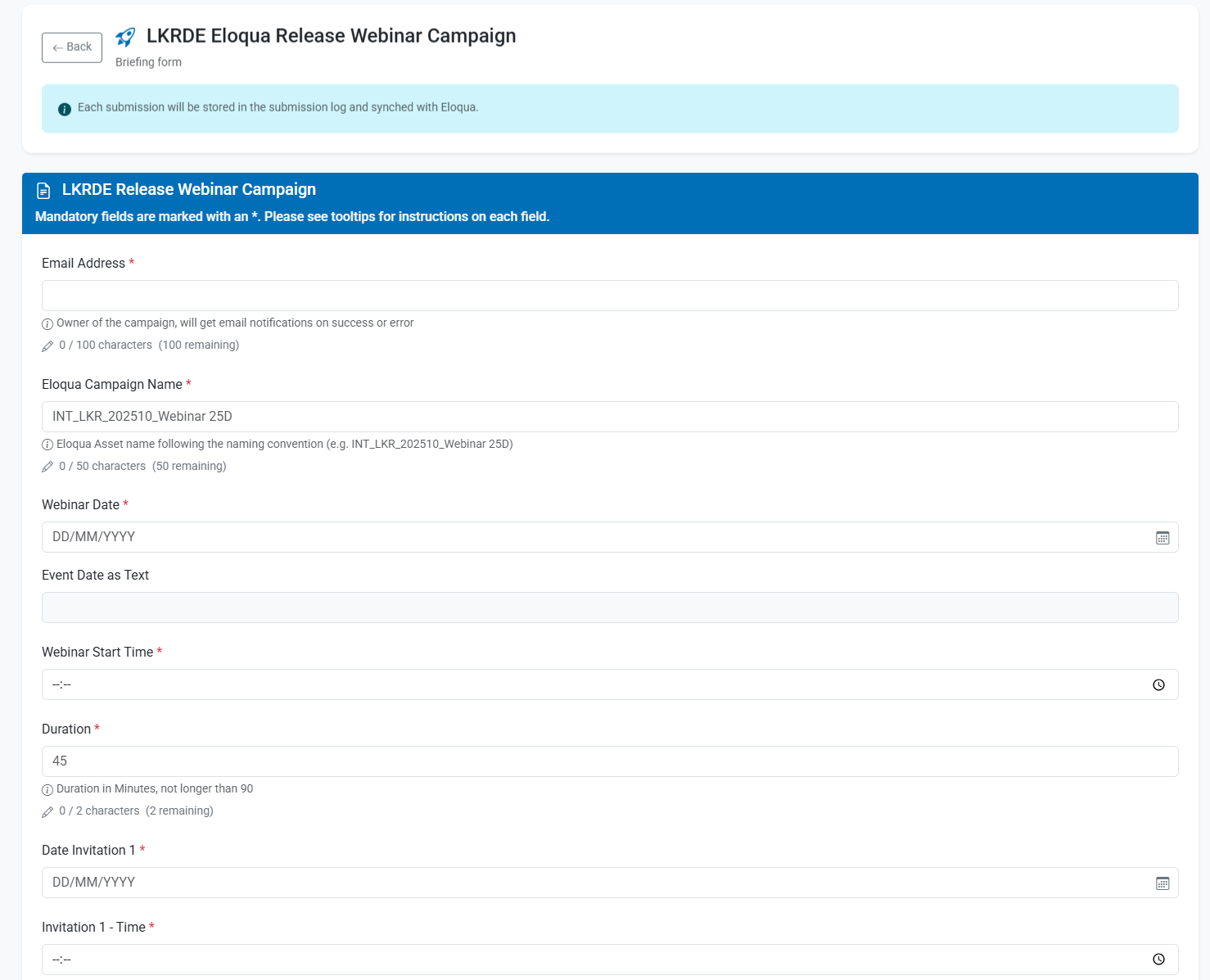Viewport: 1210px width, 980px height.
Task: Click the Back button
Action: [72, 47]
